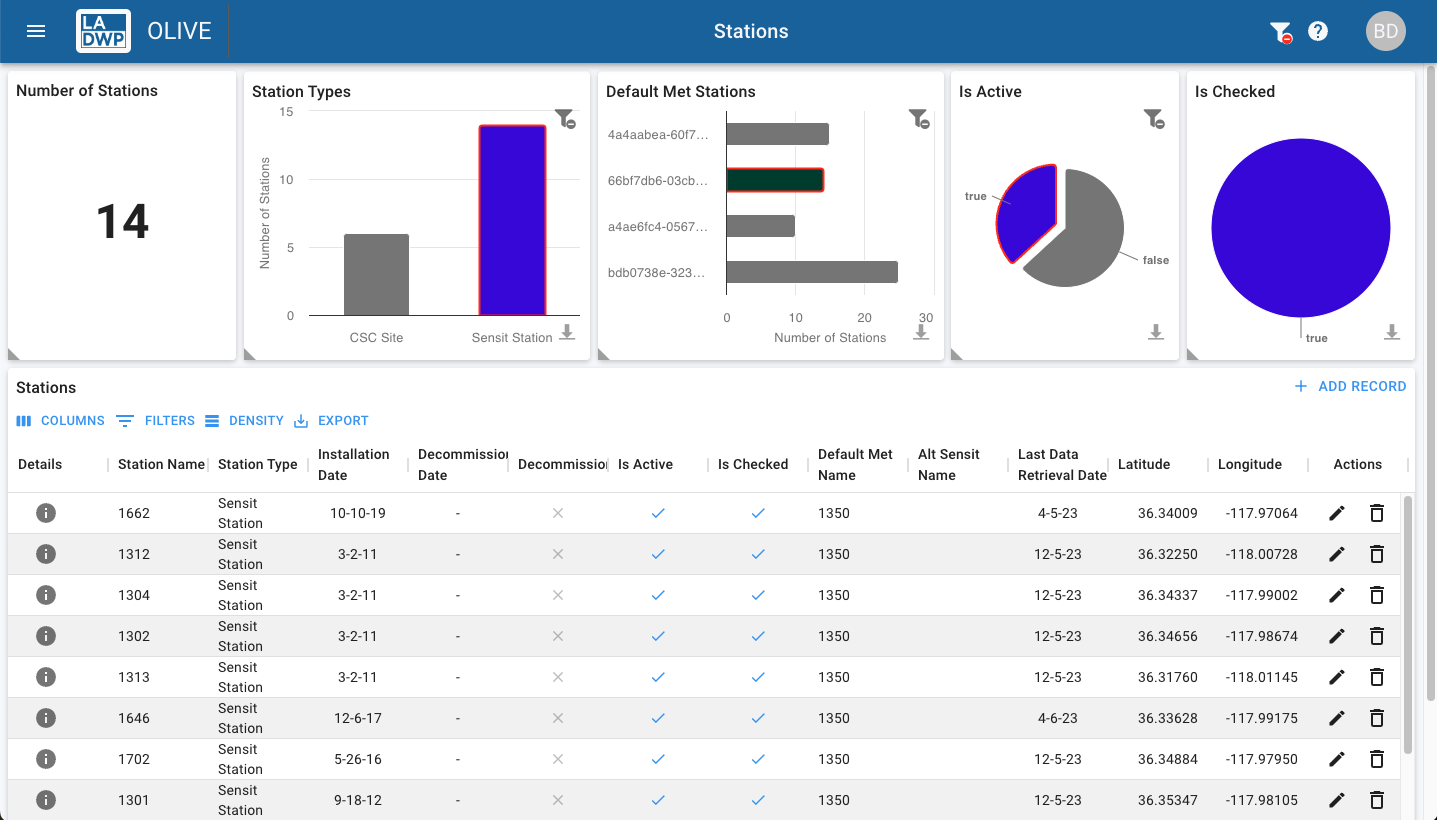Download the Station Types chart
Image resolution: width=1437 pixels, height=820 pixels.
click(x=568, y=334)
